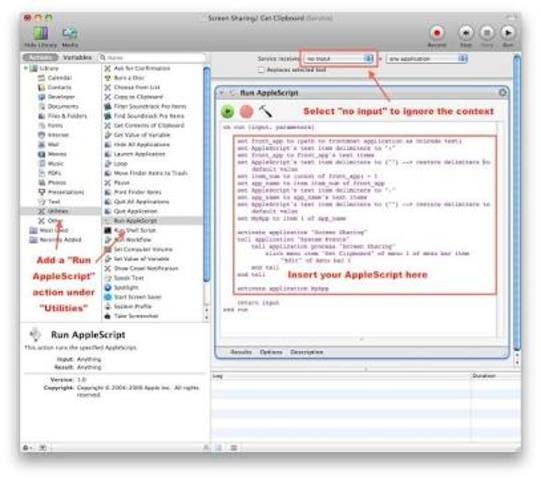Click the Spotlight action icon
The image size is (541, 480).
tap(108, 287)
